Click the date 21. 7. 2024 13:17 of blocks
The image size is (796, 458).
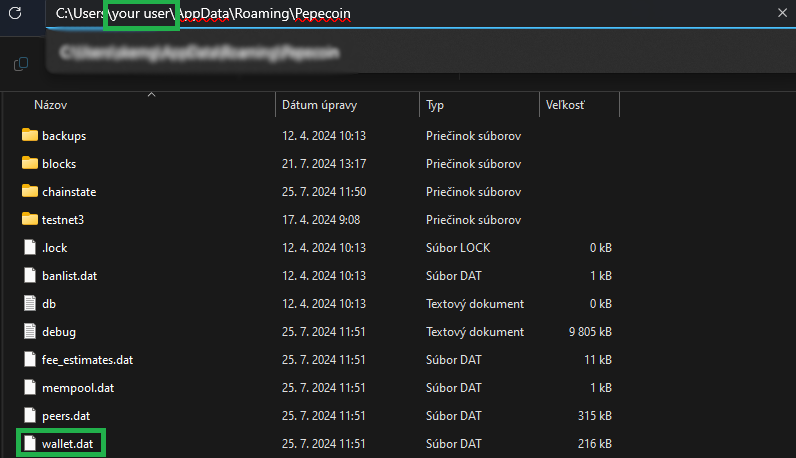pyautogui.click(x=324, y=164)
